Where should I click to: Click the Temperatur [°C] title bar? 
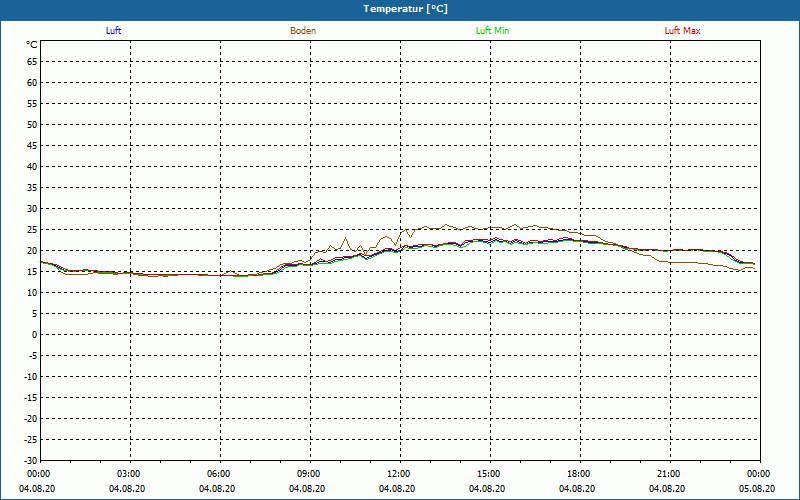pyautogui.click(x=400, y=10)
